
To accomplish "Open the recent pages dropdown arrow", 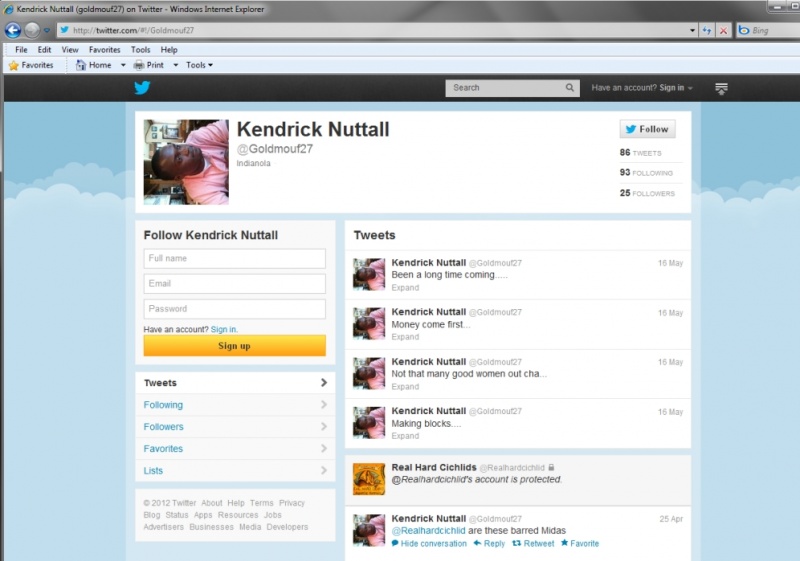I will pyautogui.click(x=46, y=31).
